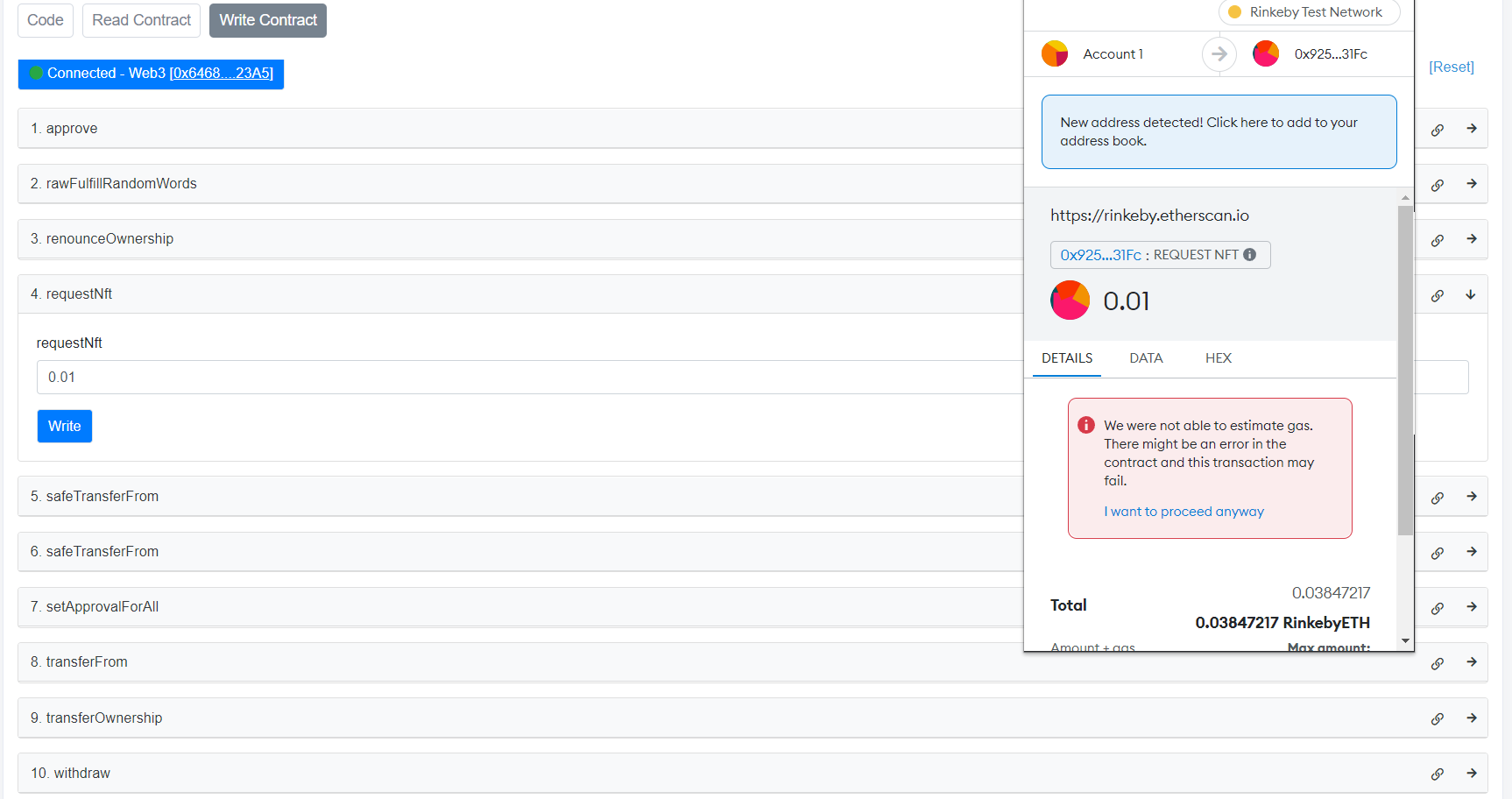Click the 0.01 amount in MetaMask

(x=1127, y=301)
